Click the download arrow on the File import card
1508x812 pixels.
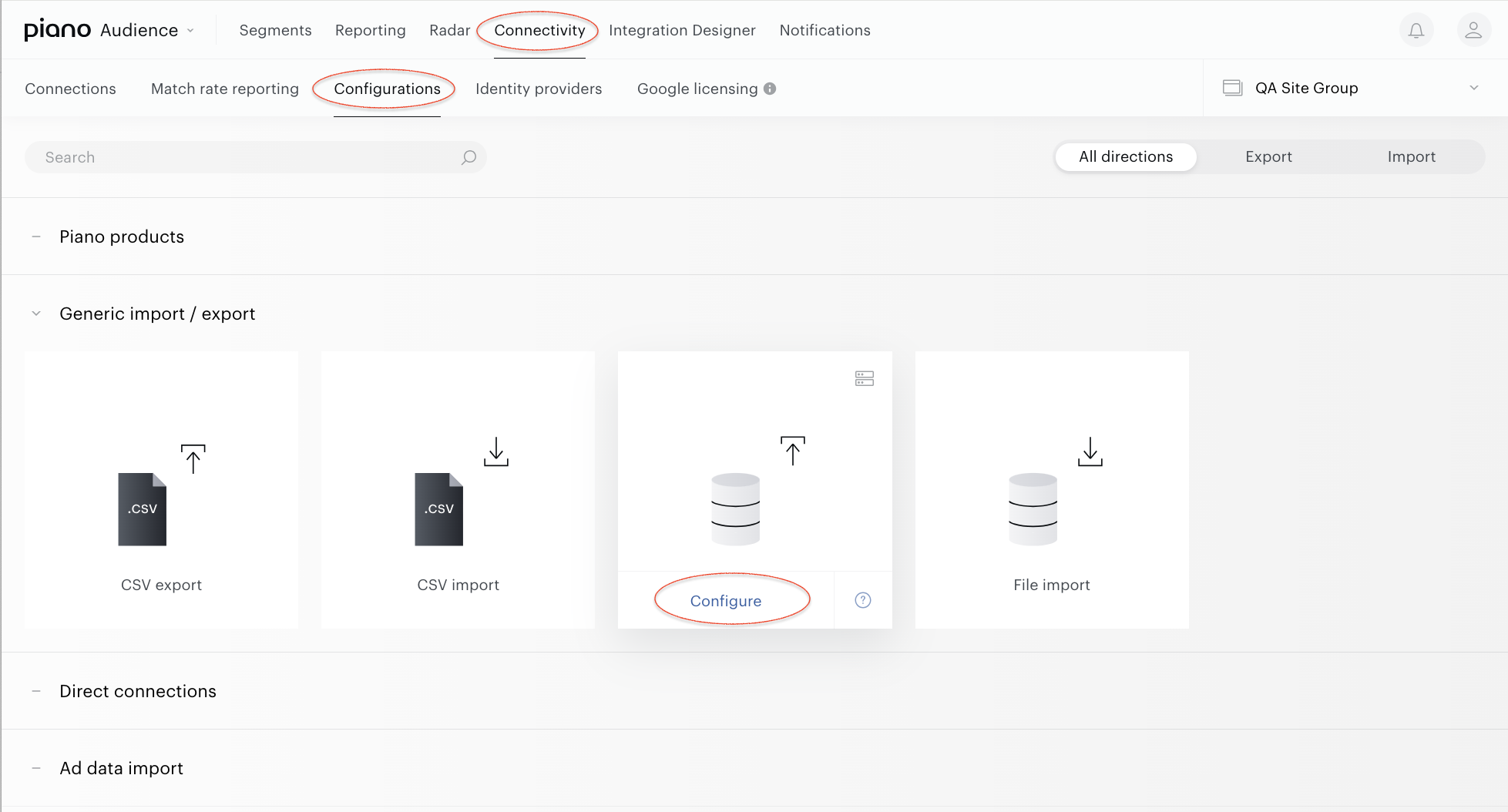[1090, 451]
